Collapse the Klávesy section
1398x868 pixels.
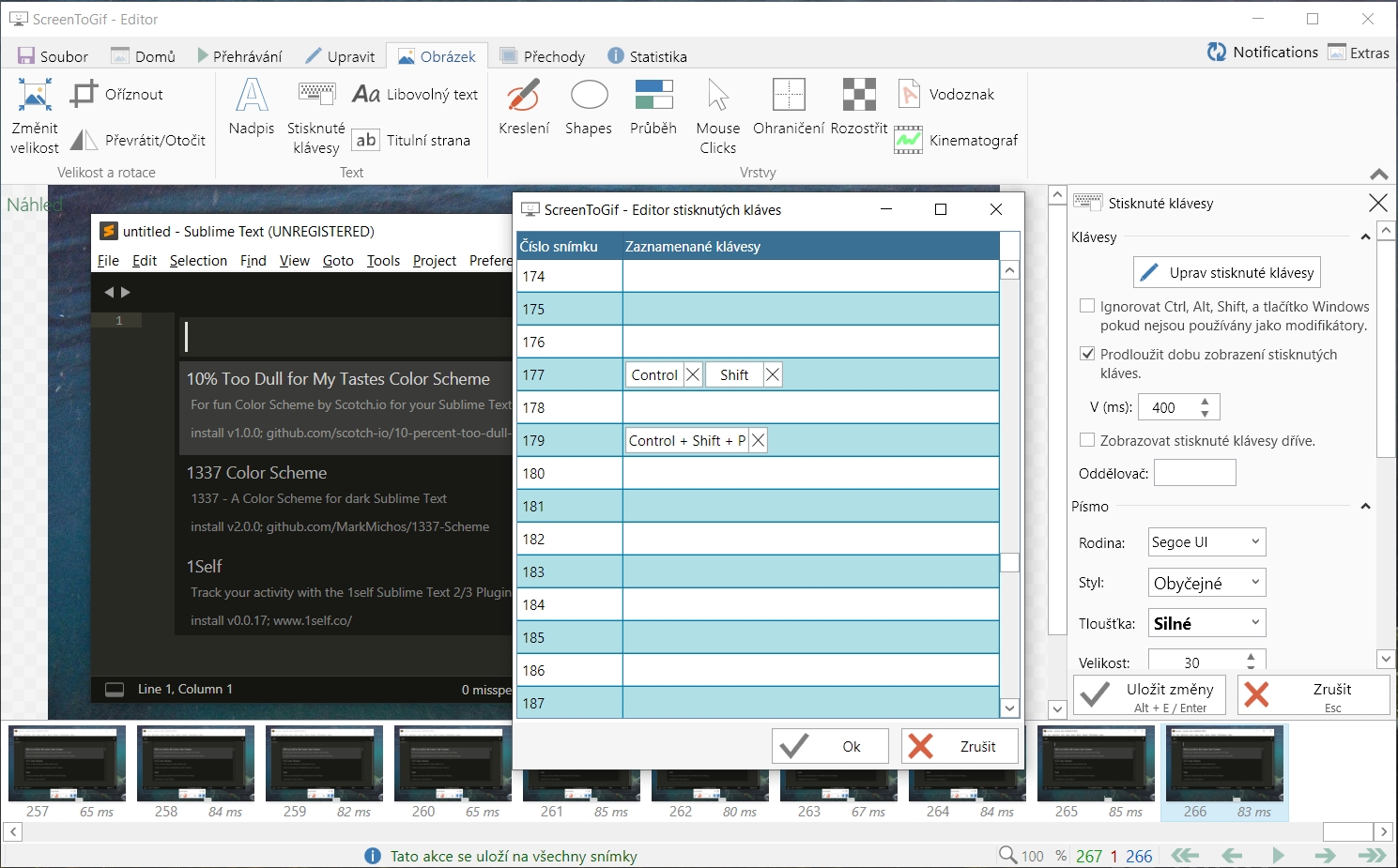pyautogui.click(x=1365, y=237)
